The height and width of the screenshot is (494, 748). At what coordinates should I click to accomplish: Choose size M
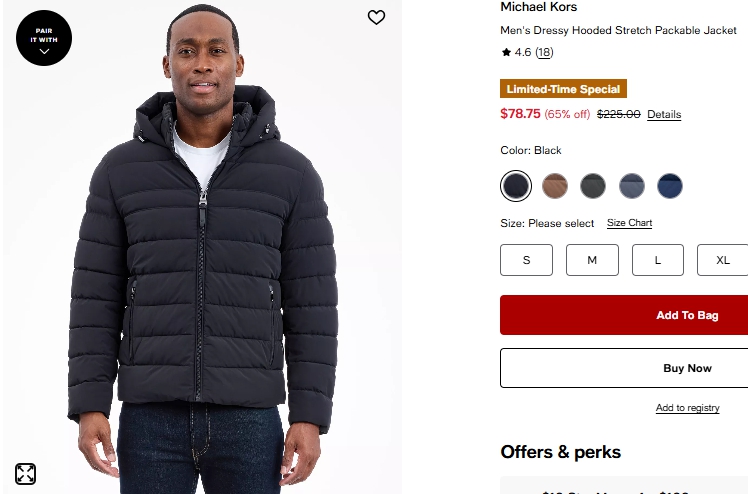click(592, 260)
